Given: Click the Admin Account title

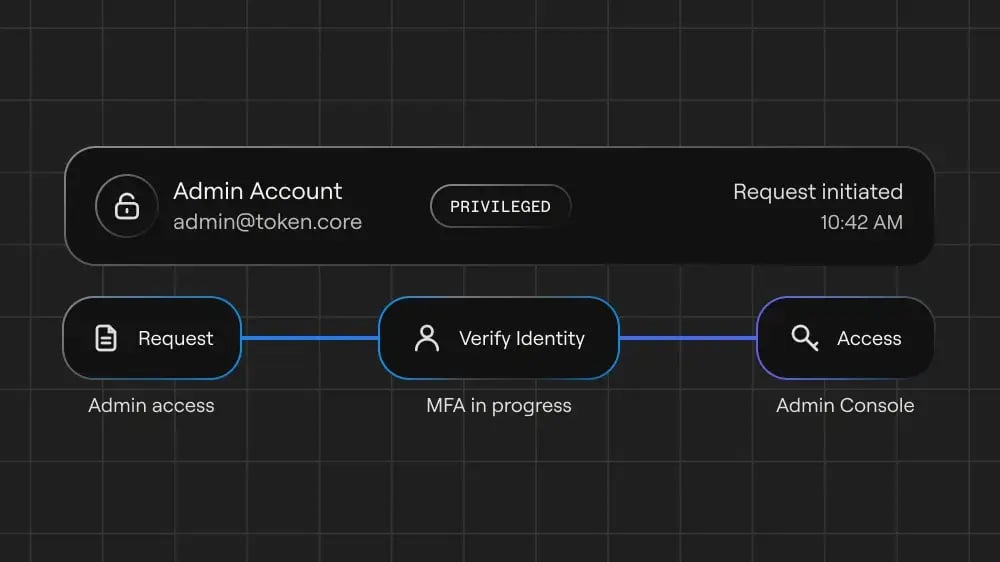Looking at the screenshot, I should coord(258,191).
